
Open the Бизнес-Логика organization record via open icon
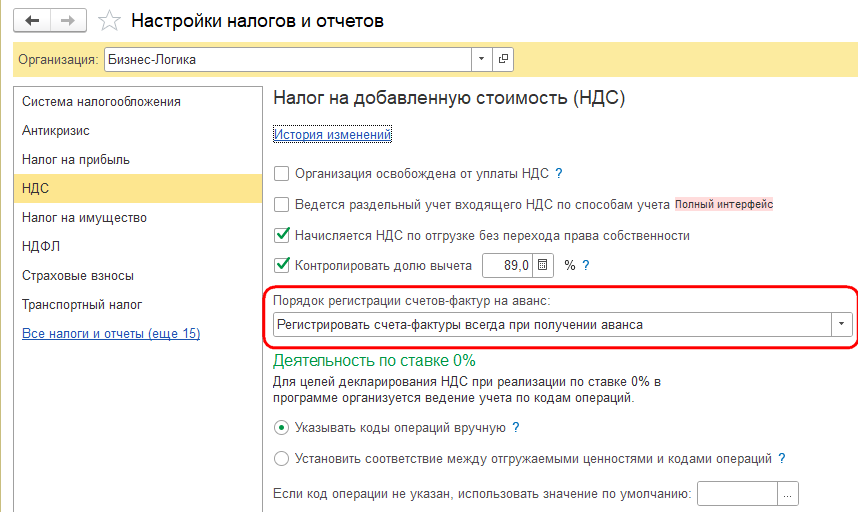503,59
